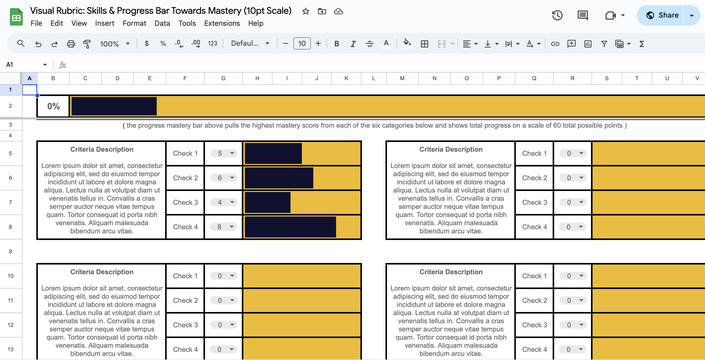Star this spreadsheet document

pyautogui.click(x=306, y=11)
